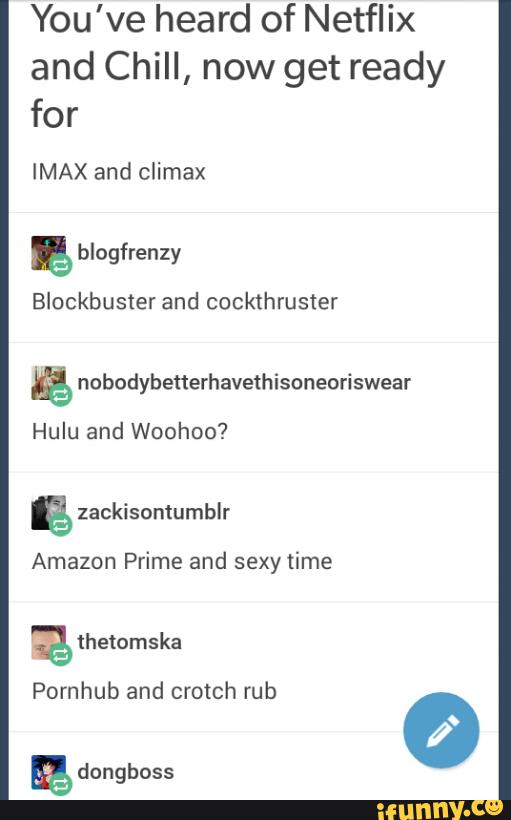Open thetomska's avatar image
Image resolution: width=511 pixels, height=820 pixels.
49,642
